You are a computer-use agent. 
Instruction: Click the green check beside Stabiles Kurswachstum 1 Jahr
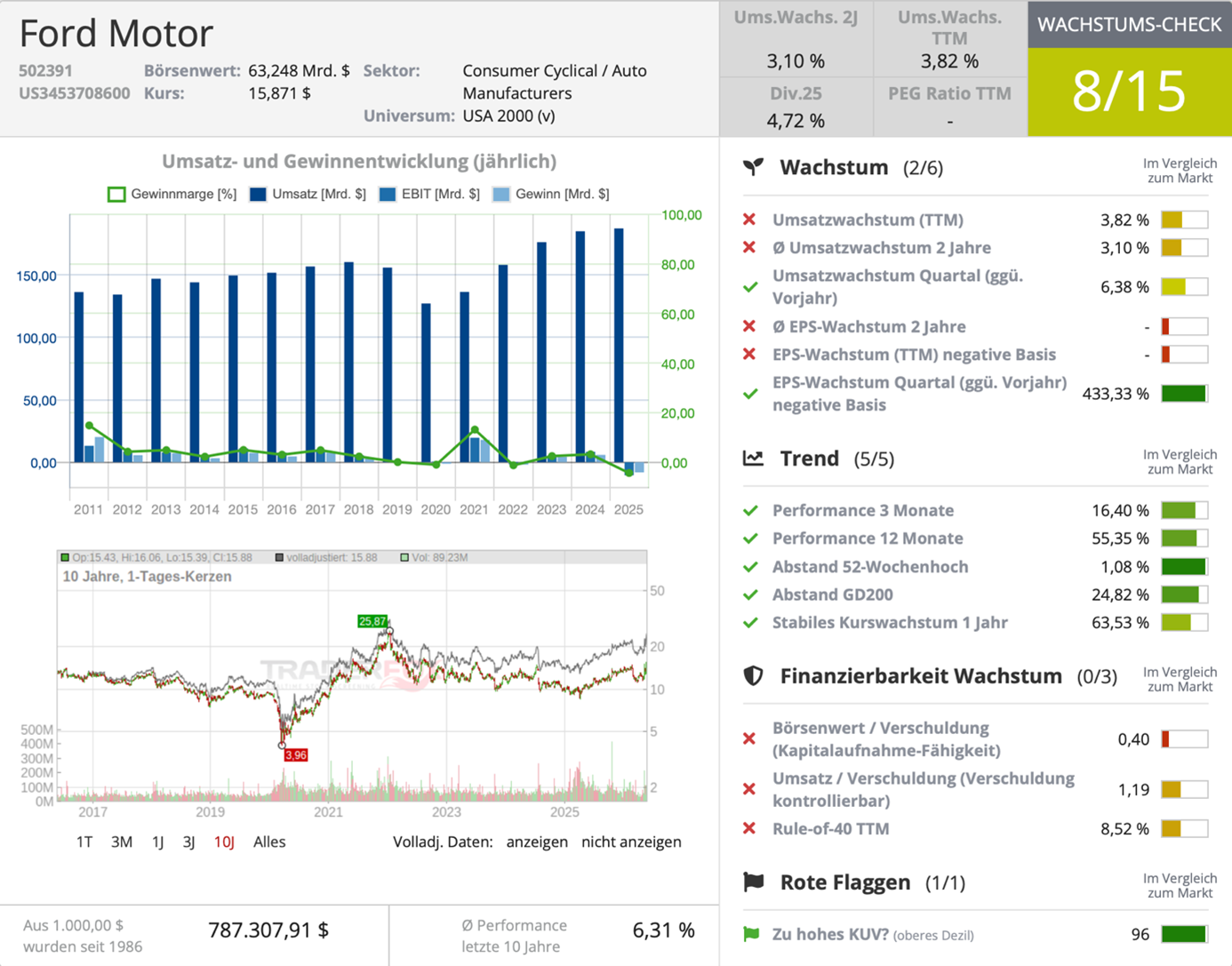pos(750,623)
